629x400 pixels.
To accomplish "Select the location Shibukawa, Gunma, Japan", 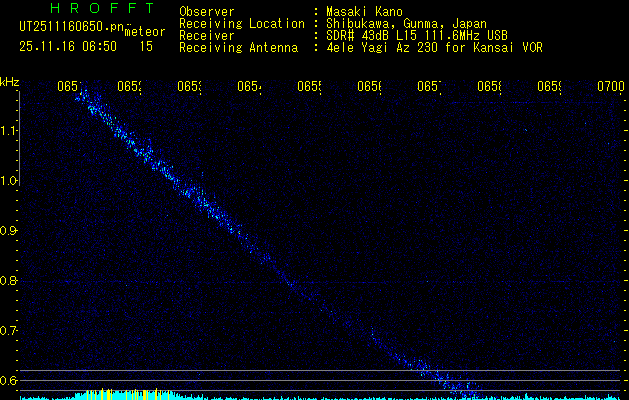I will click(406, 24).
